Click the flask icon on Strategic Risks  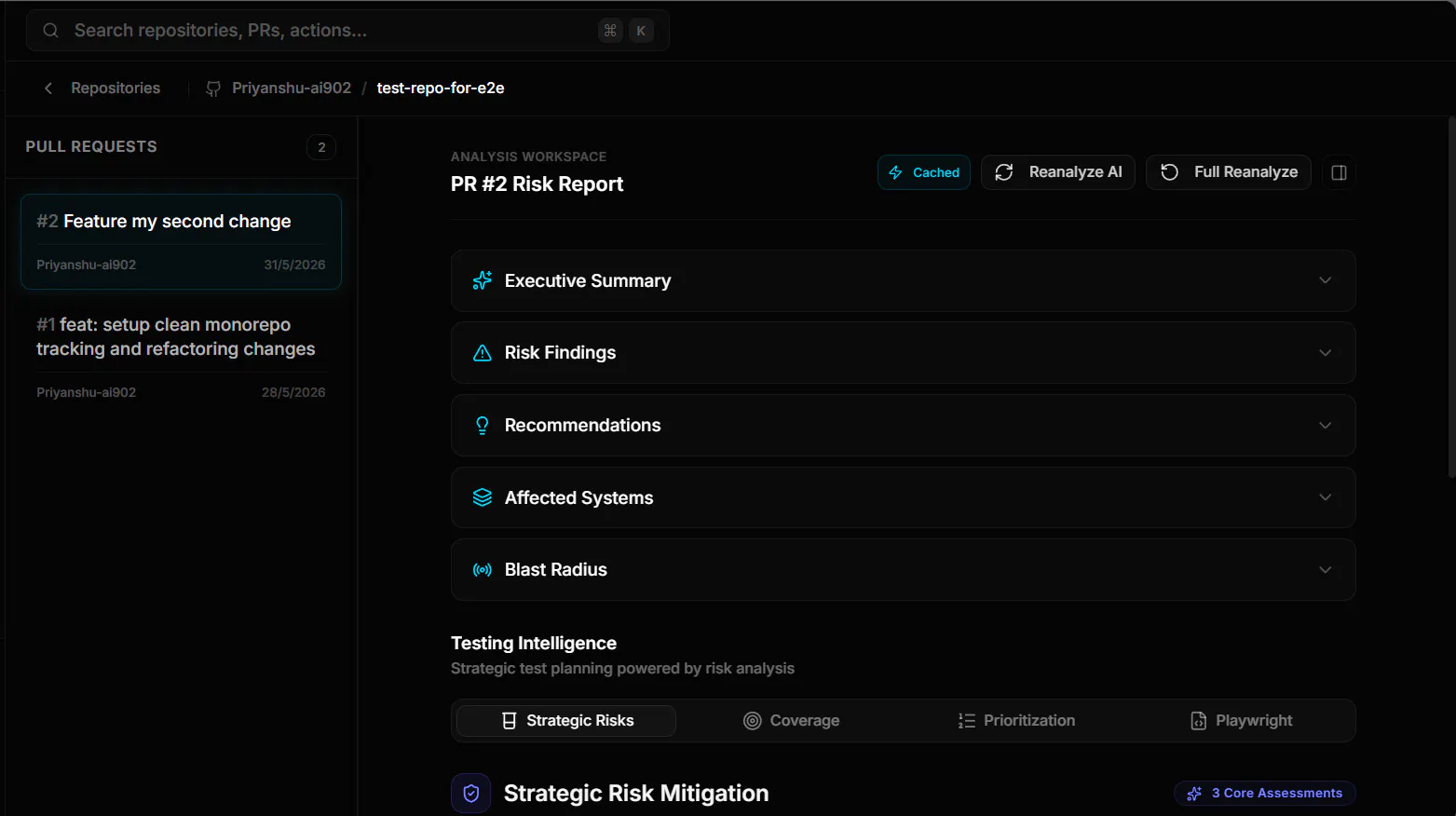(509, 721)
